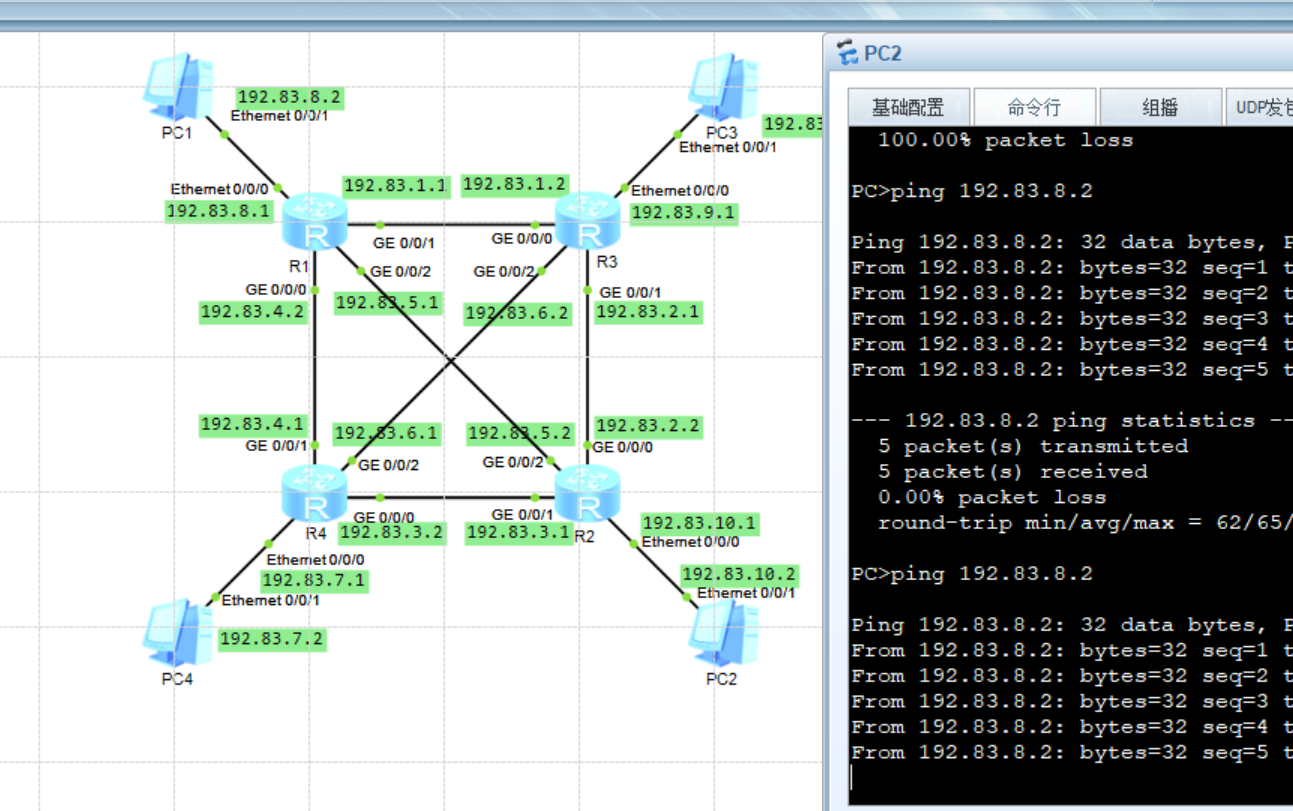Click the PC1 name label

click(177, 133)
